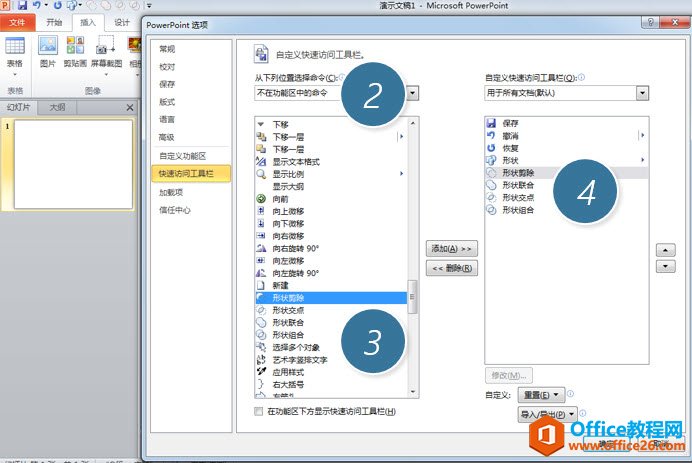Select 向右微移 command in list
Screen dimensions: 692x463
[331, 236]
